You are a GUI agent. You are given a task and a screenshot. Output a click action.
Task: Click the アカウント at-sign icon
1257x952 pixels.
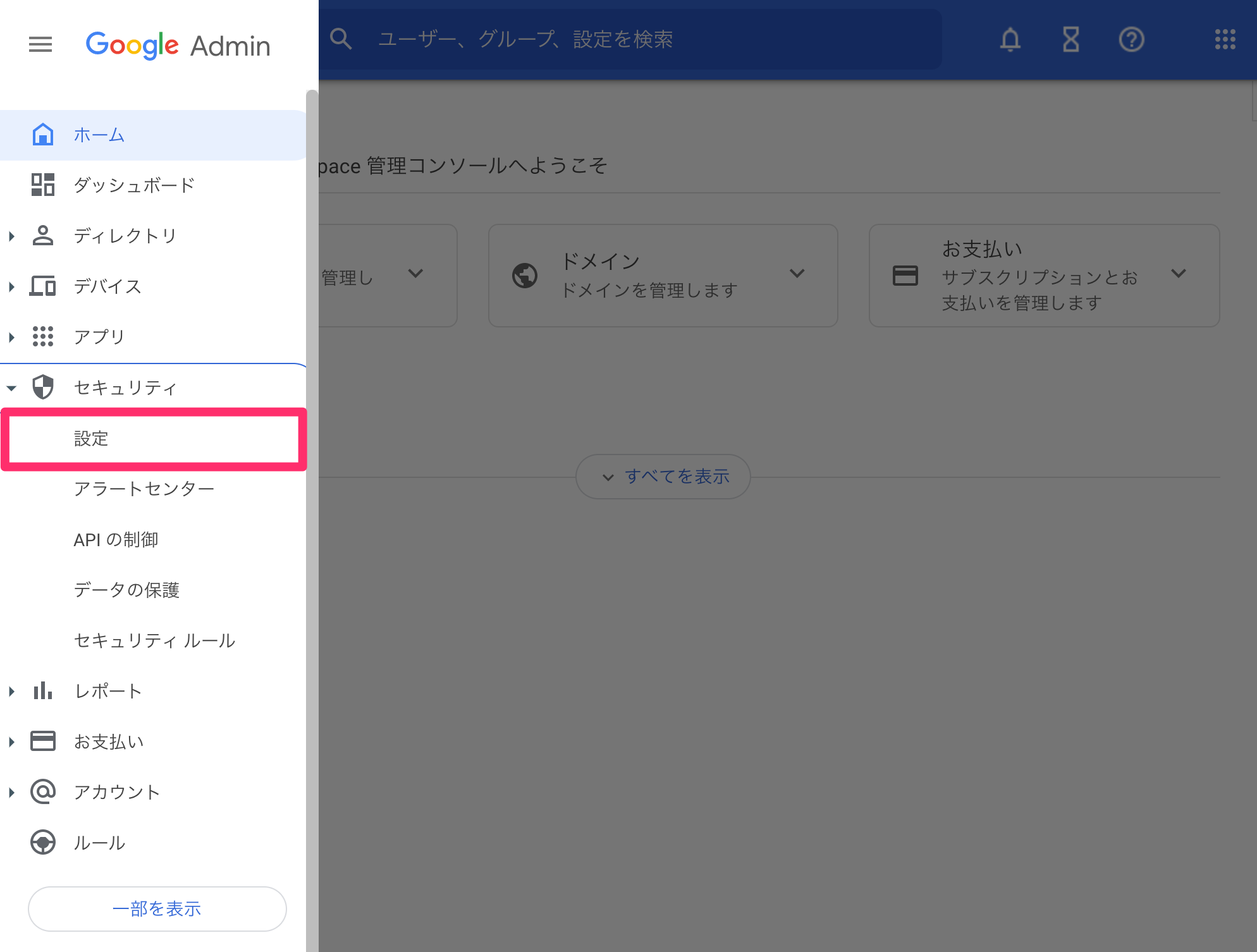[43, 791]
